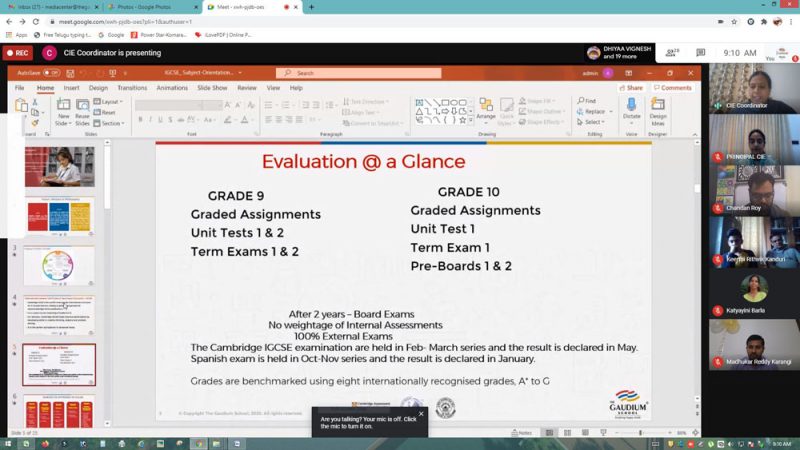Start Dictate microphone
The height and width of the screenshot is (450, 800).
click(x=632, y=109)
